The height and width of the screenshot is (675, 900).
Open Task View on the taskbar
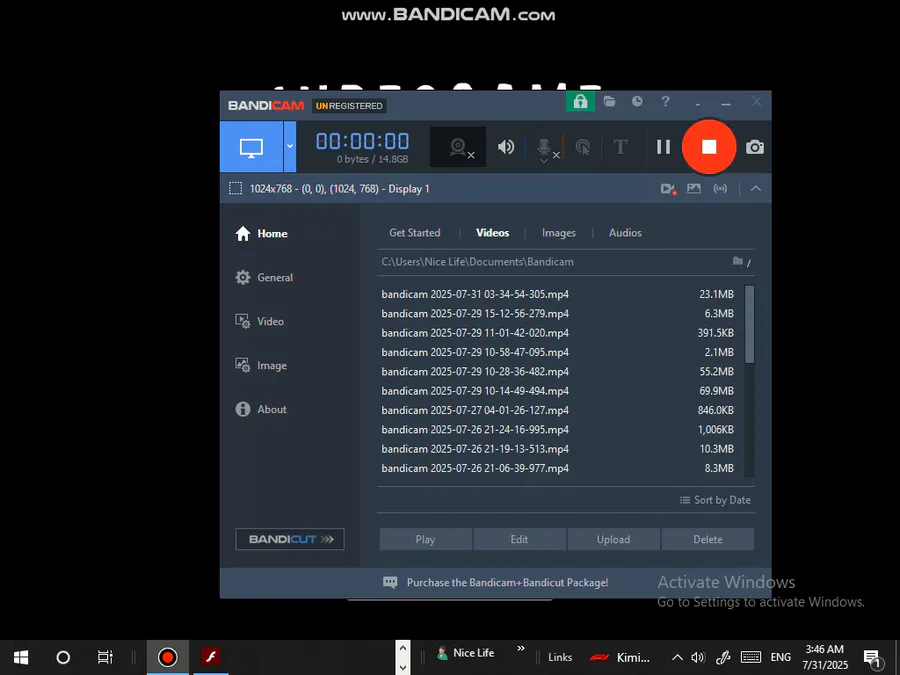pos(105,657)
